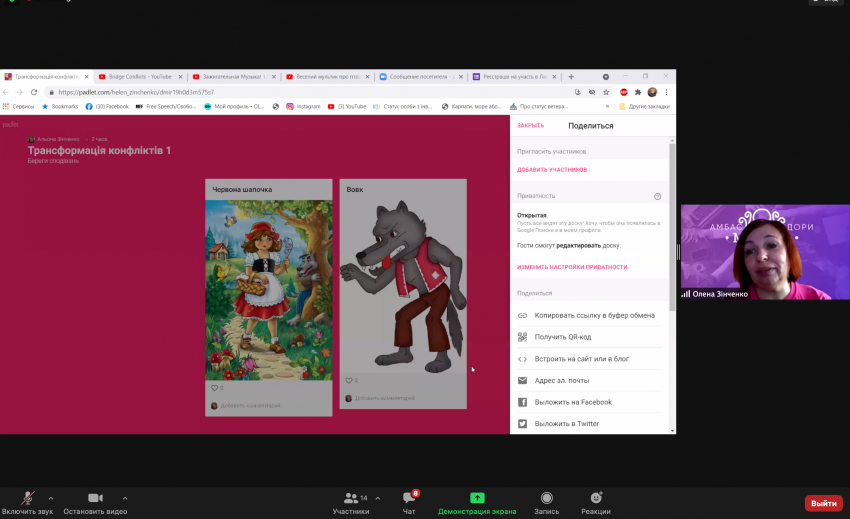This screenshot has height=519, width=850.
Task: Click the Вовк post title
Action: [x=355, y=189]
